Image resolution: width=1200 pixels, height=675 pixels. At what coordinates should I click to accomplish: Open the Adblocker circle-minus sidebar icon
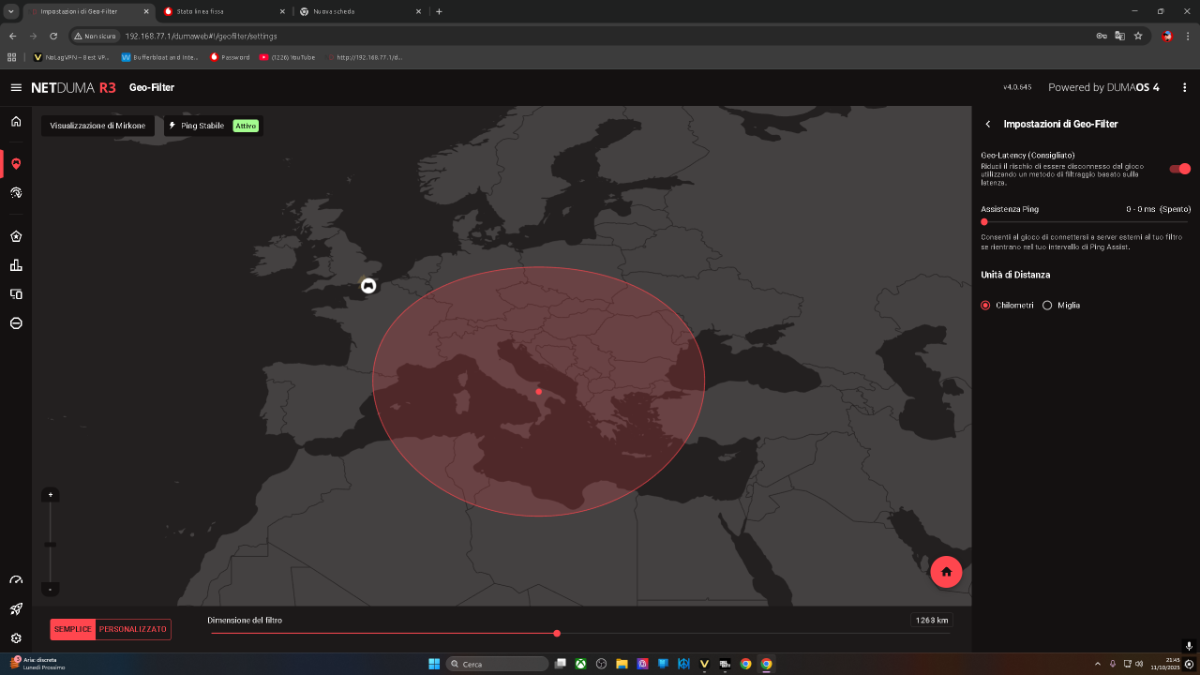click(x=16, y=323)
